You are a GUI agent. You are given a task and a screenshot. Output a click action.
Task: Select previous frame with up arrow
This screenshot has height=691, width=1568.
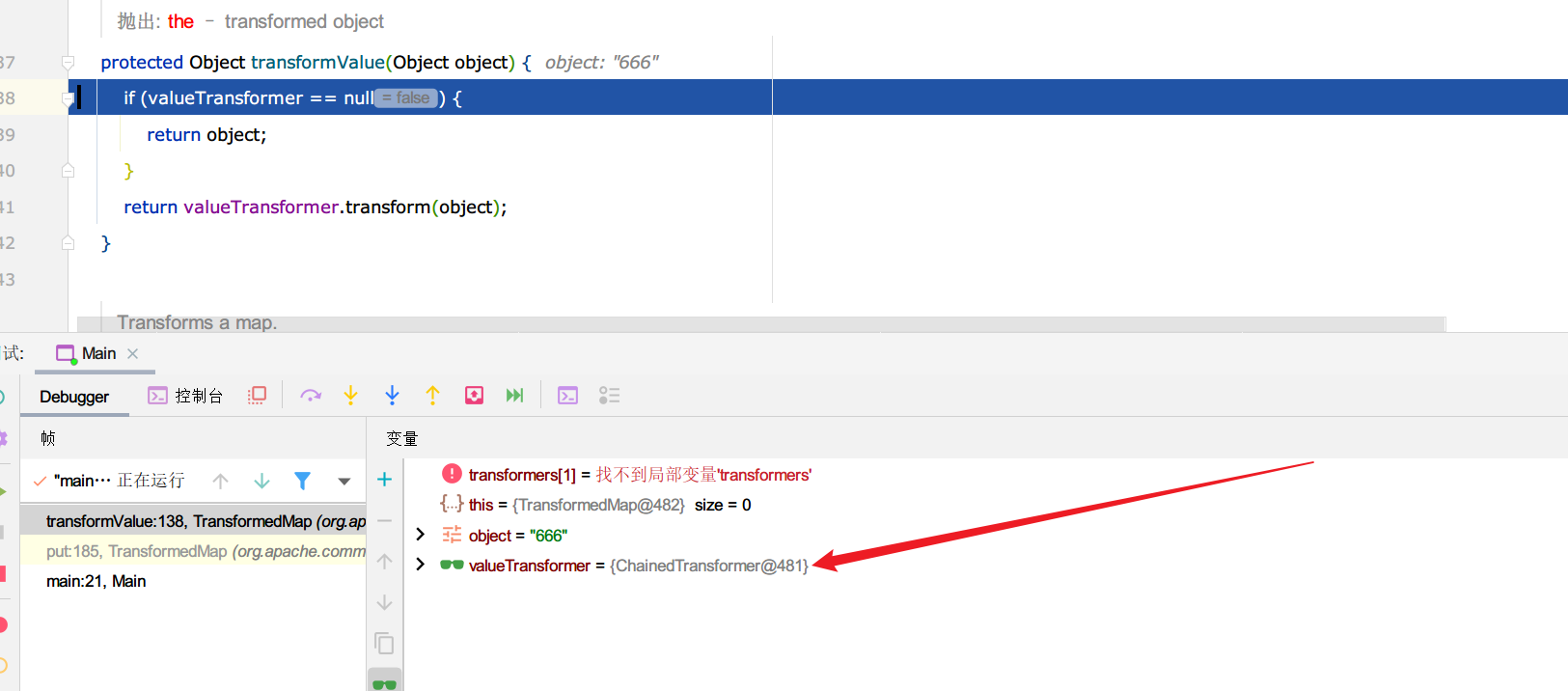[x=220, y=481]
